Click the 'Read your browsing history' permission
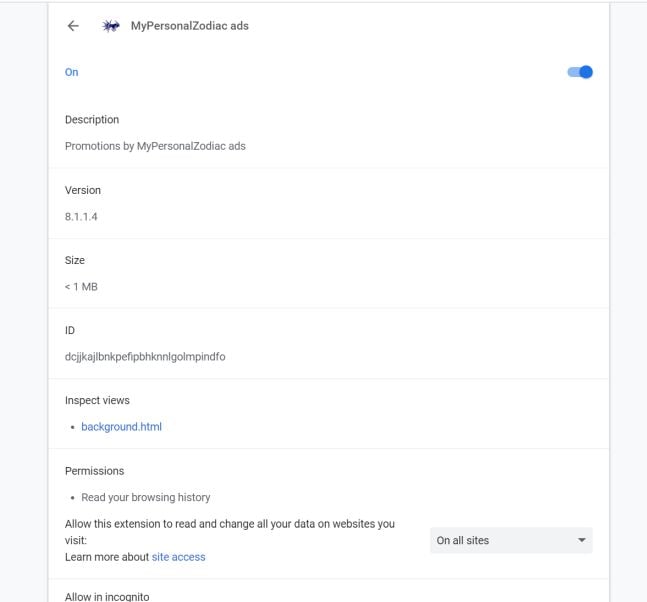The height and width of the screenshot is (602, 647). point(145,497)
